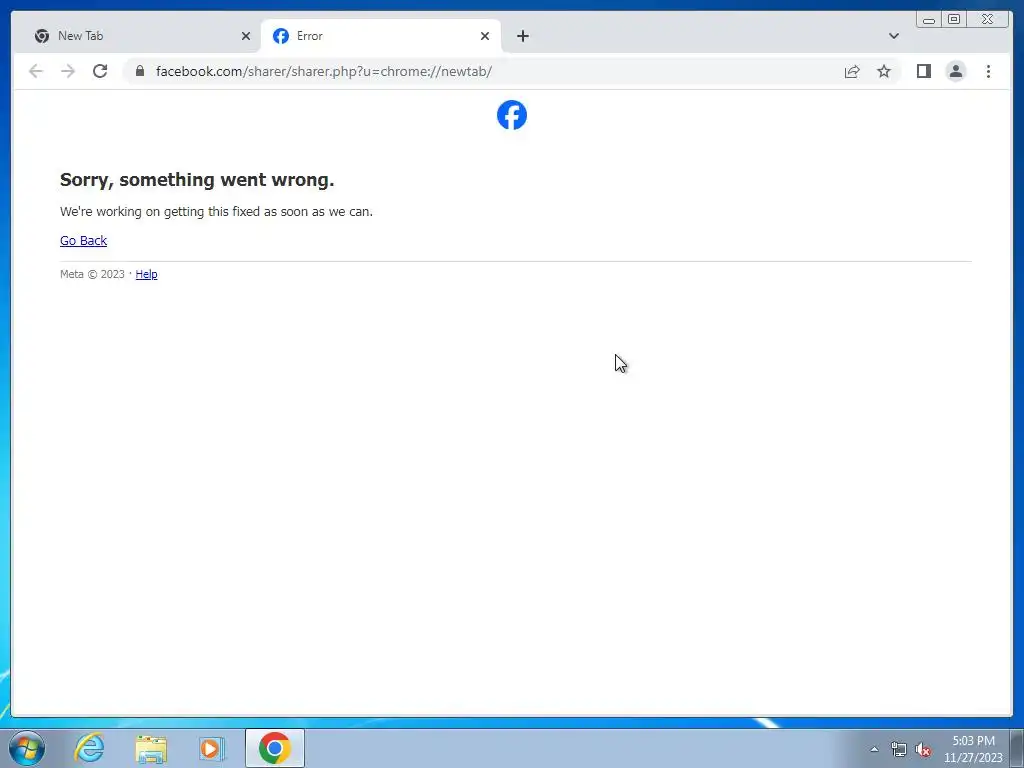This screenshot has height=768, width=1024.
Task: Share this page icon in address bar
Action: point(852,71)
